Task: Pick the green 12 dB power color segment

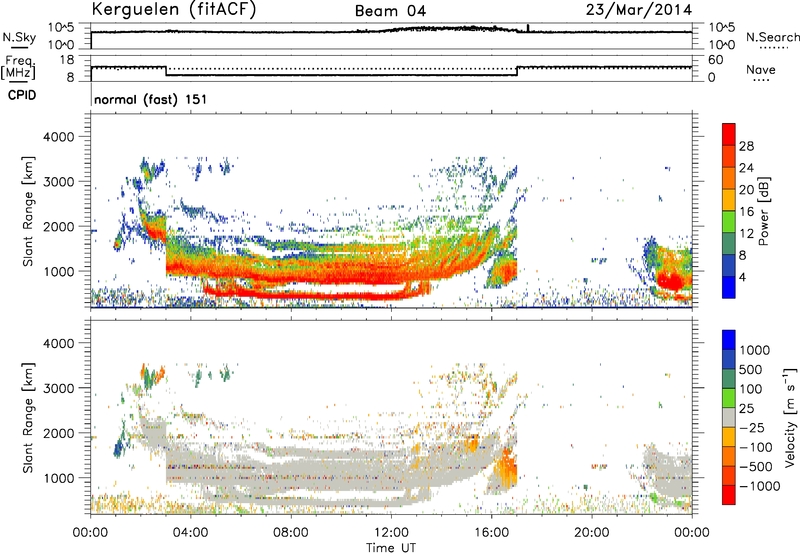Action: tap(729, 222)
